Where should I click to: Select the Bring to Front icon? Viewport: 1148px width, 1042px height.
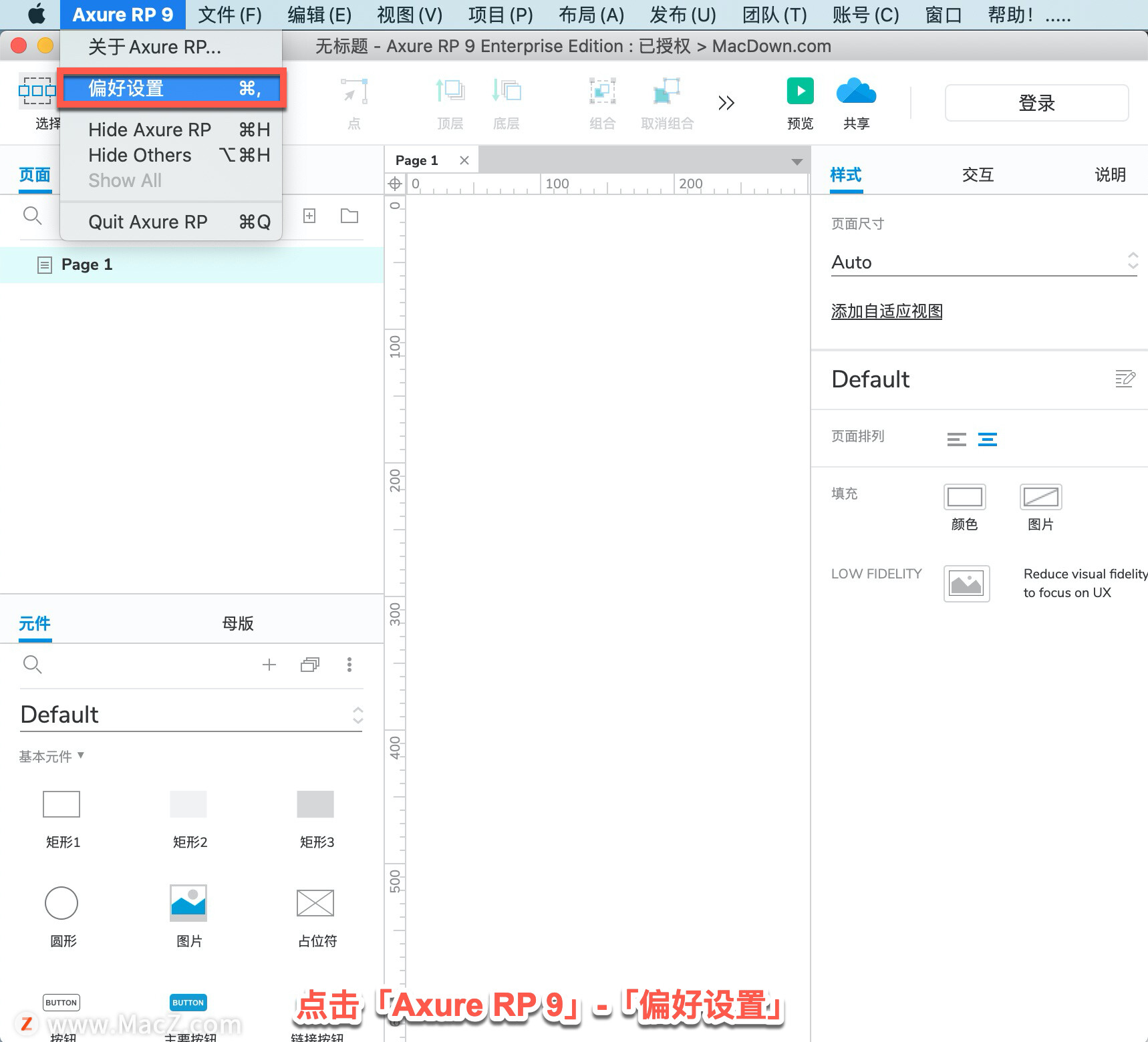pyautogui.click(x=450, y=90)
